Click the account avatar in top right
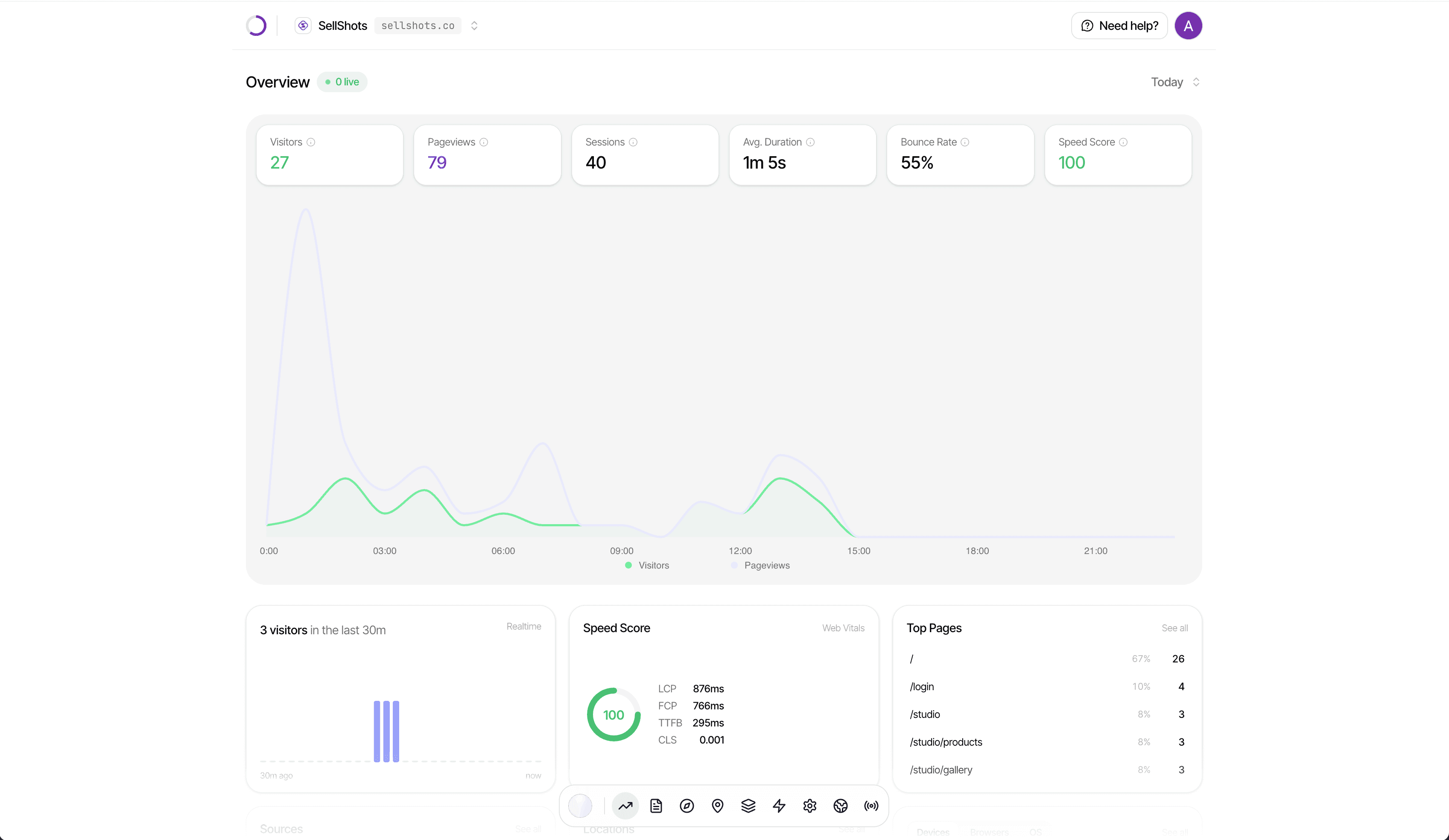This screenshot has width=1449, height=840. coord(1189,25)
